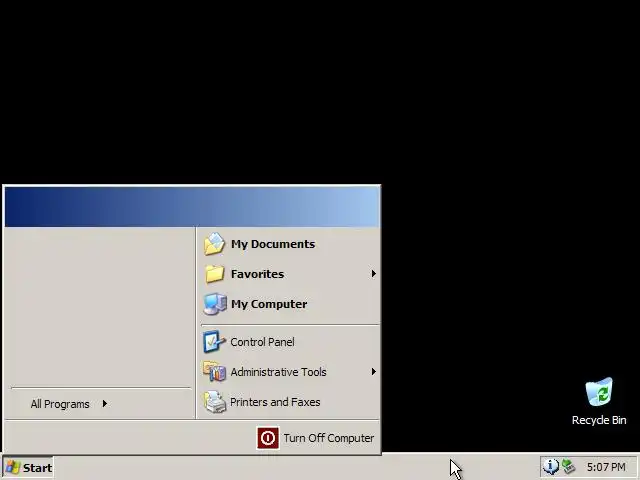Open the Printers and Faxes icon
640x480 pixels.
tap(215, 402)
